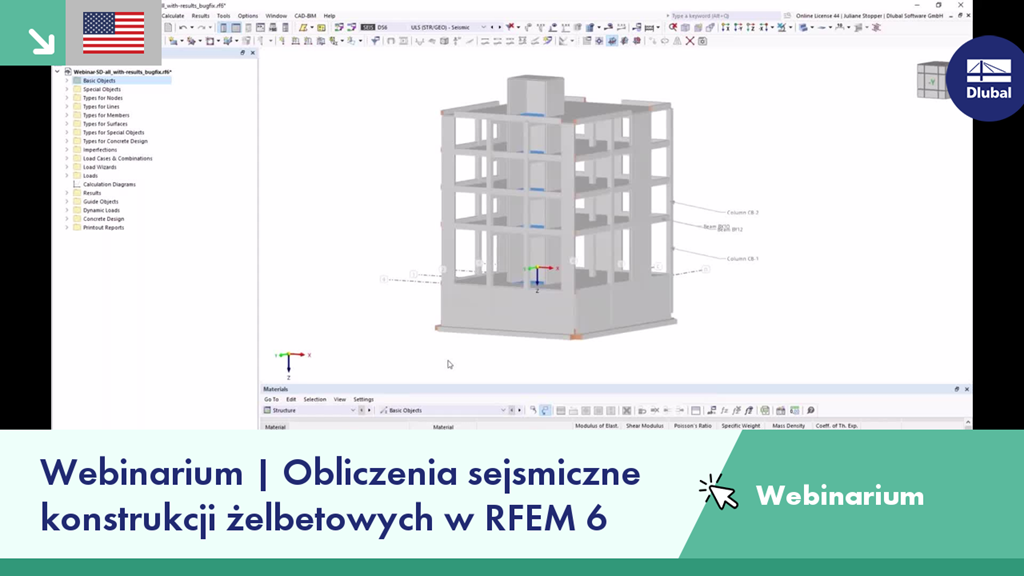Close the Materials panel
This screenshot has height=576, width=1024.
[967, 389]
